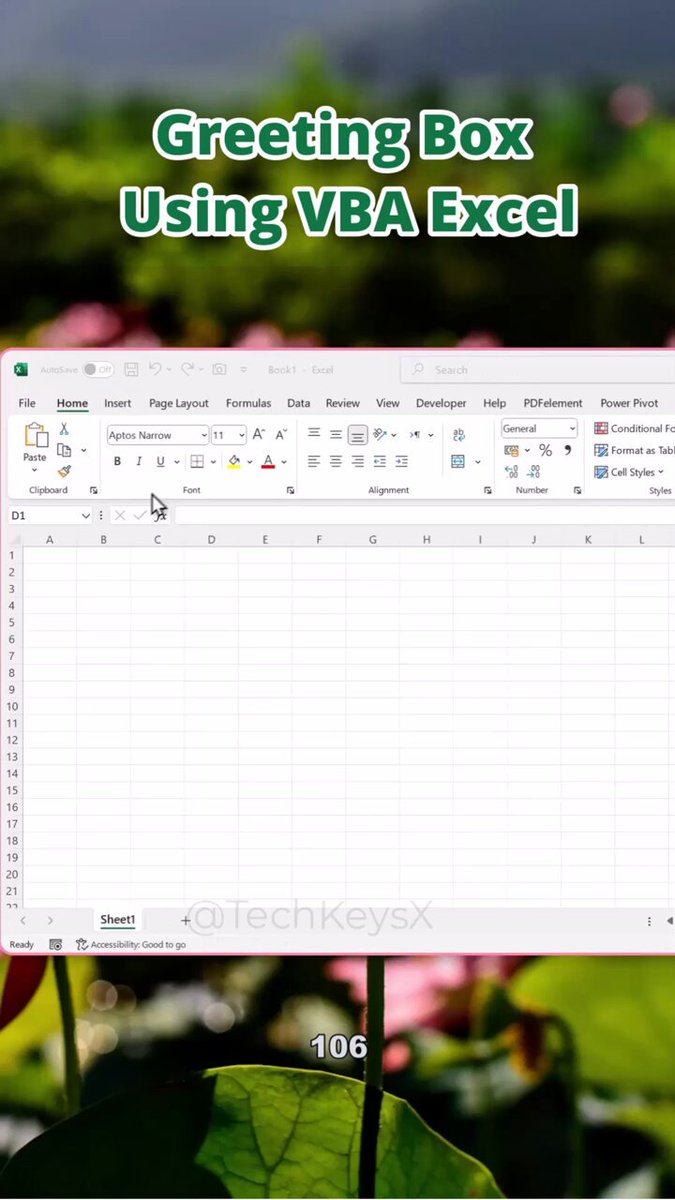The width and height of the screenshot is (675, 1200).
Task: Open the font size dropdown
Action: pos(241,435)
